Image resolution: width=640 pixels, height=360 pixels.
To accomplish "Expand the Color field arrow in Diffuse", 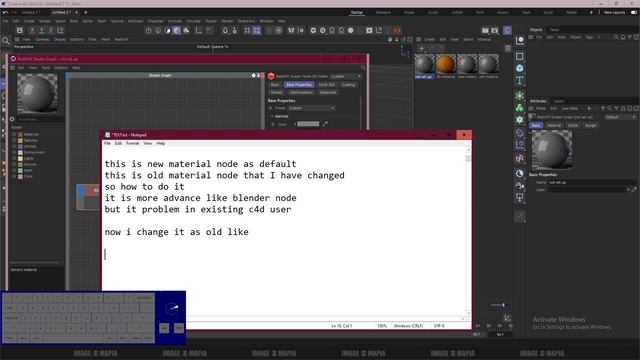I will coord(295,124).
